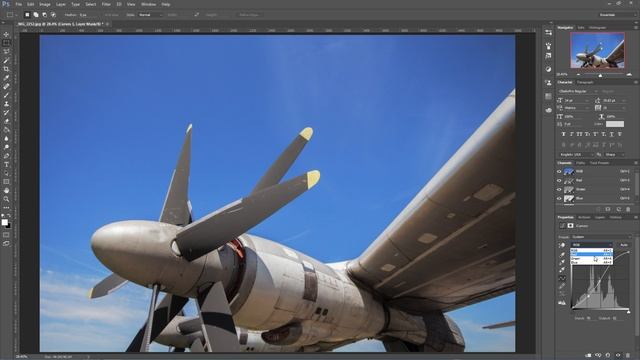This screenshot has height=360, width=640.
Task: Choose Blue in the channel dropdown list
Action: (591, 262)
